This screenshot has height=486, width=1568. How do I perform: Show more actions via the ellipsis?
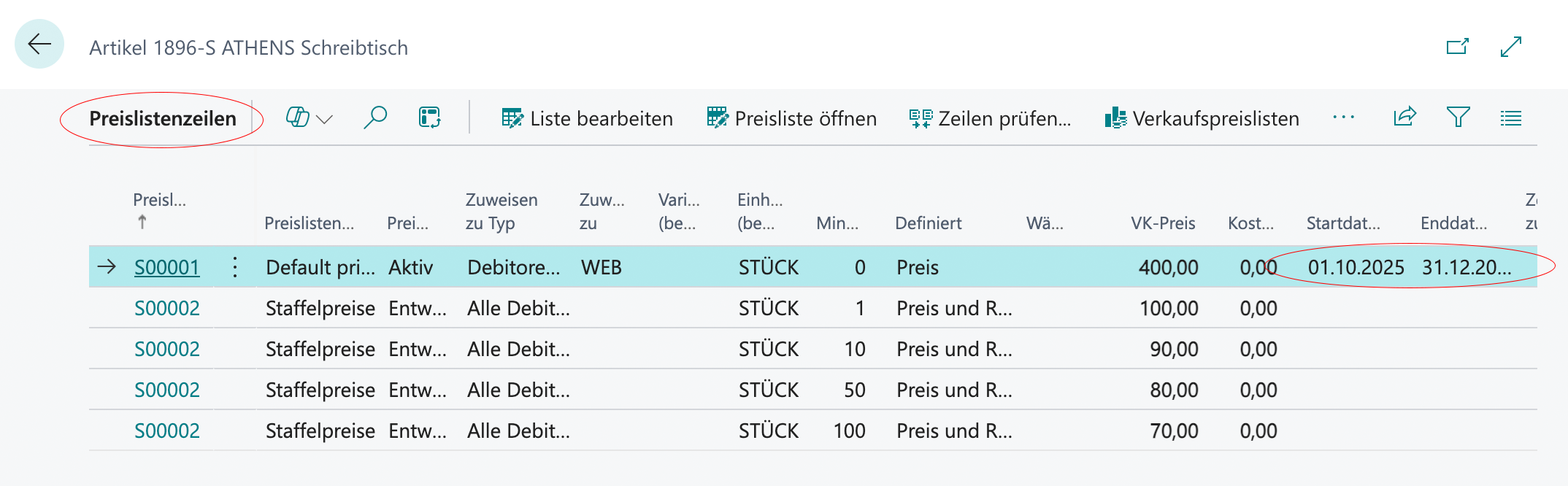(1343, 117)
